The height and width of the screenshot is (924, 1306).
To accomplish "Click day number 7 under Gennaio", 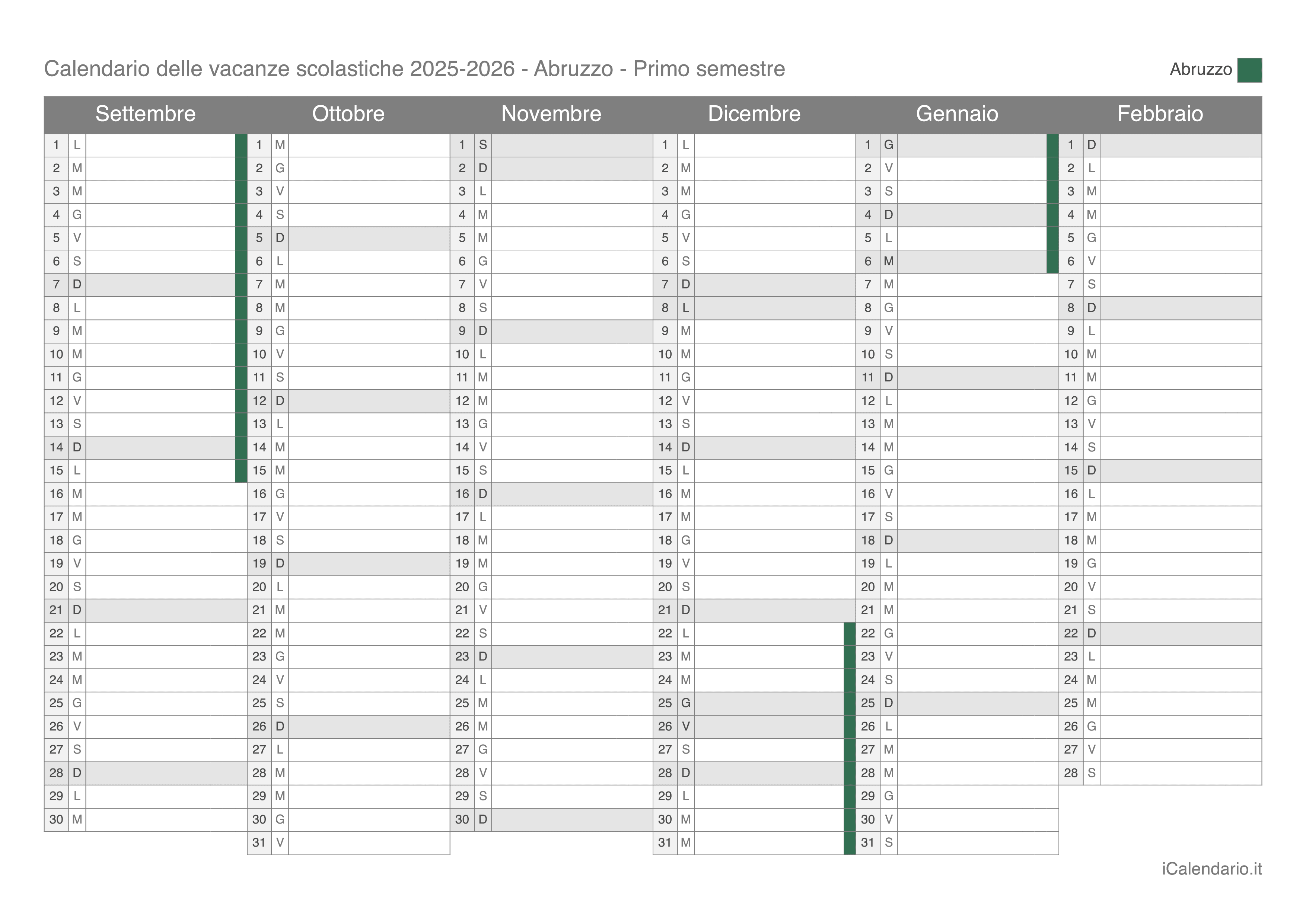I will (868, 284).
